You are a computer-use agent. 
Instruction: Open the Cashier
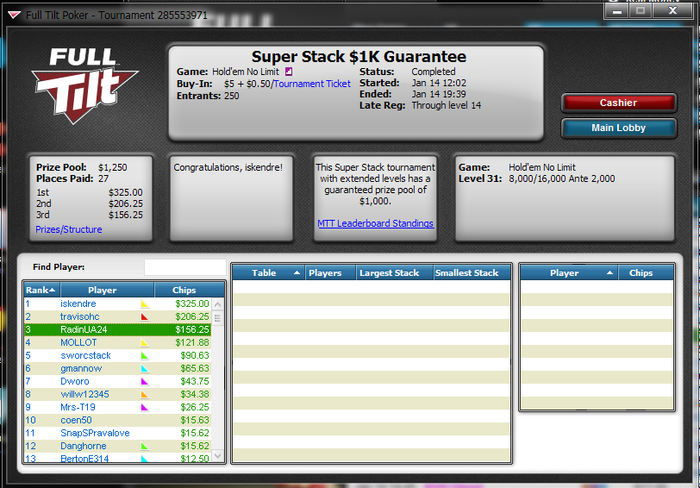(618, 103)
